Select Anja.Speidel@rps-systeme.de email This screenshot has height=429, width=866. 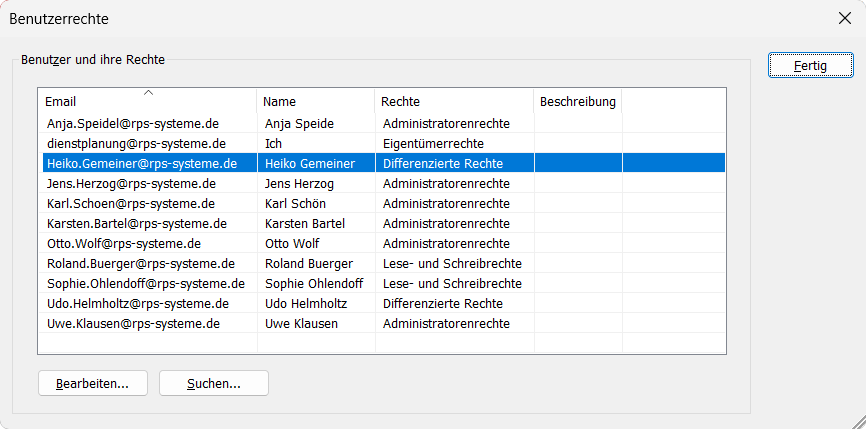point(131,124)
